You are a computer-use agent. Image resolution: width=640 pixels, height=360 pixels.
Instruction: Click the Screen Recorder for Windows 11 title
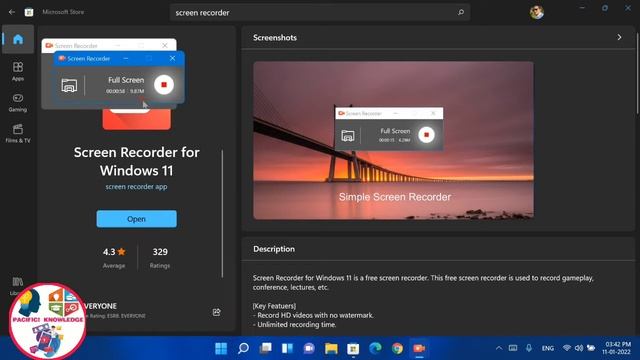pyautogui.click(x=136, y=161)
